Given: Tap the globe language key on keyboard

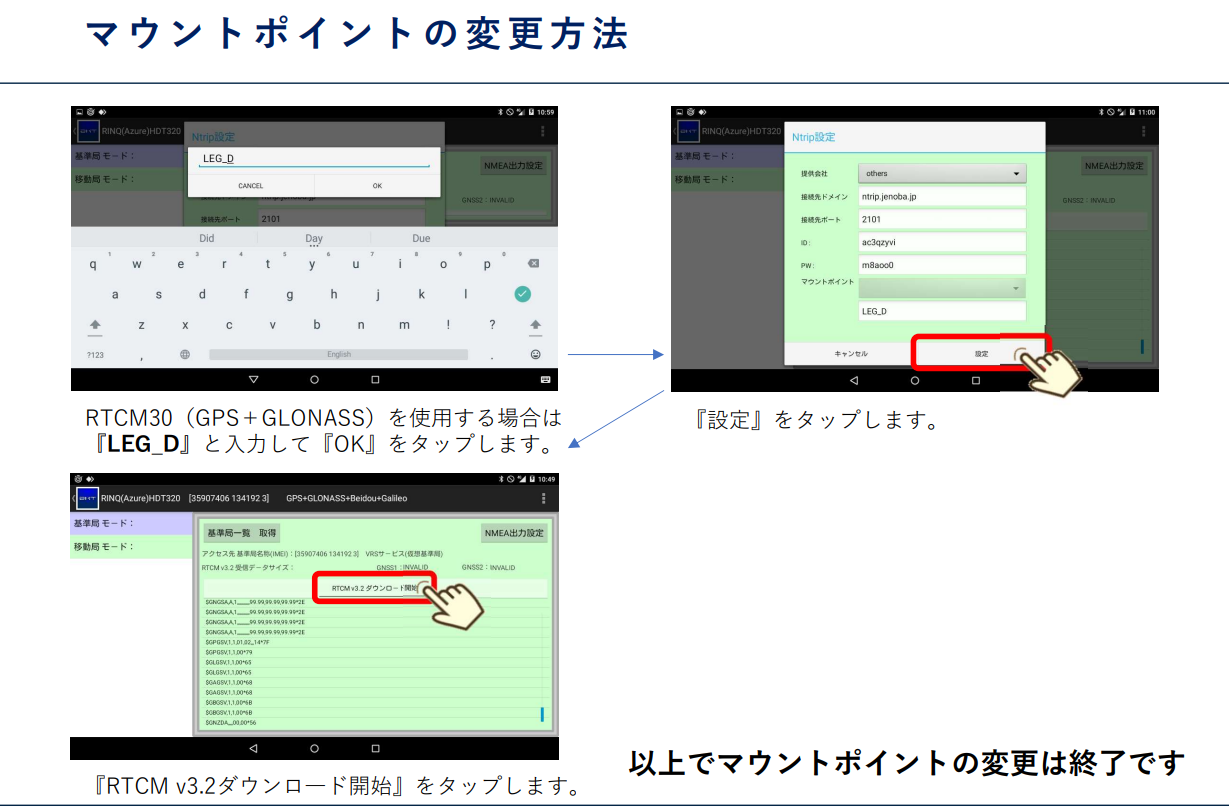Looking at the screenshot, I should point(185,354).
